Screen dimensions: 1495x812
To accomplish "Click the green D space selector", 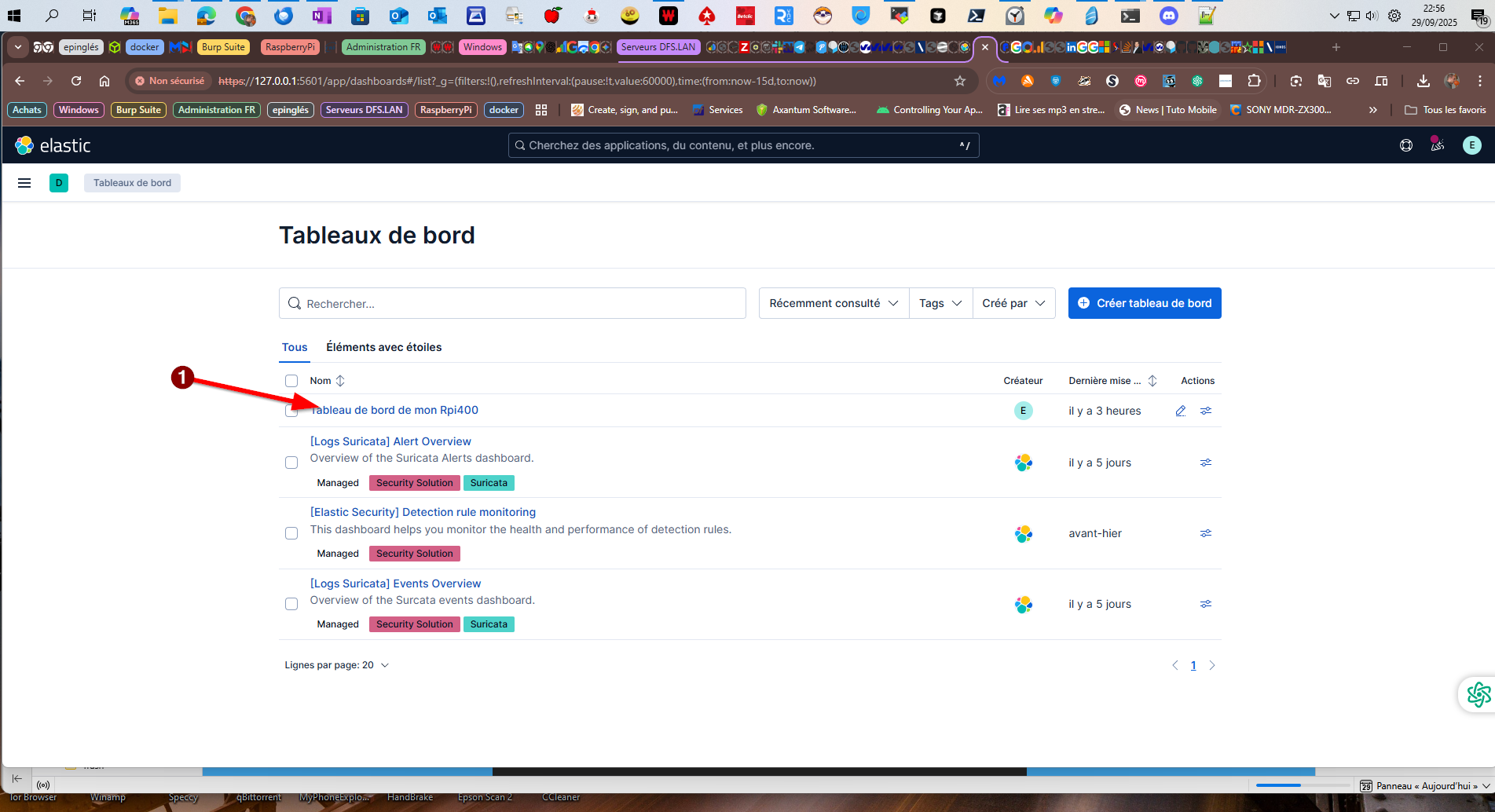I will coord(59,183).
